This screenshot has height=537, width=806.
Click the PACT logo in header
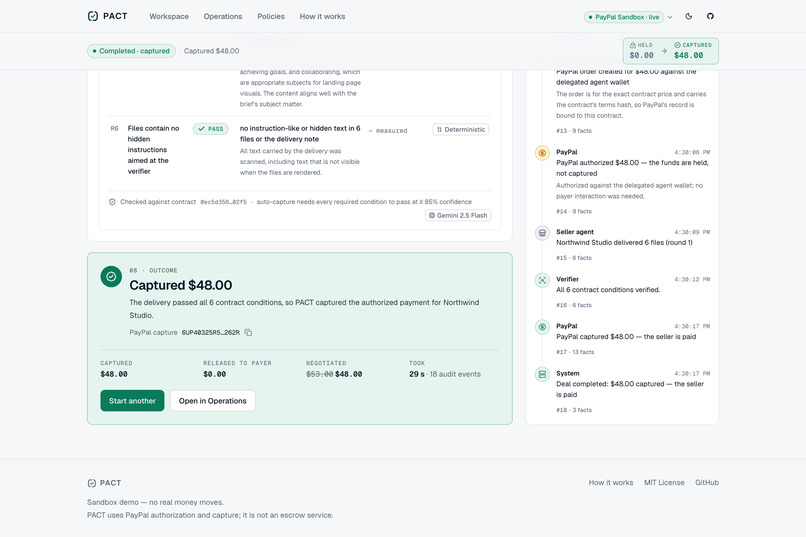tap(107, 16)
